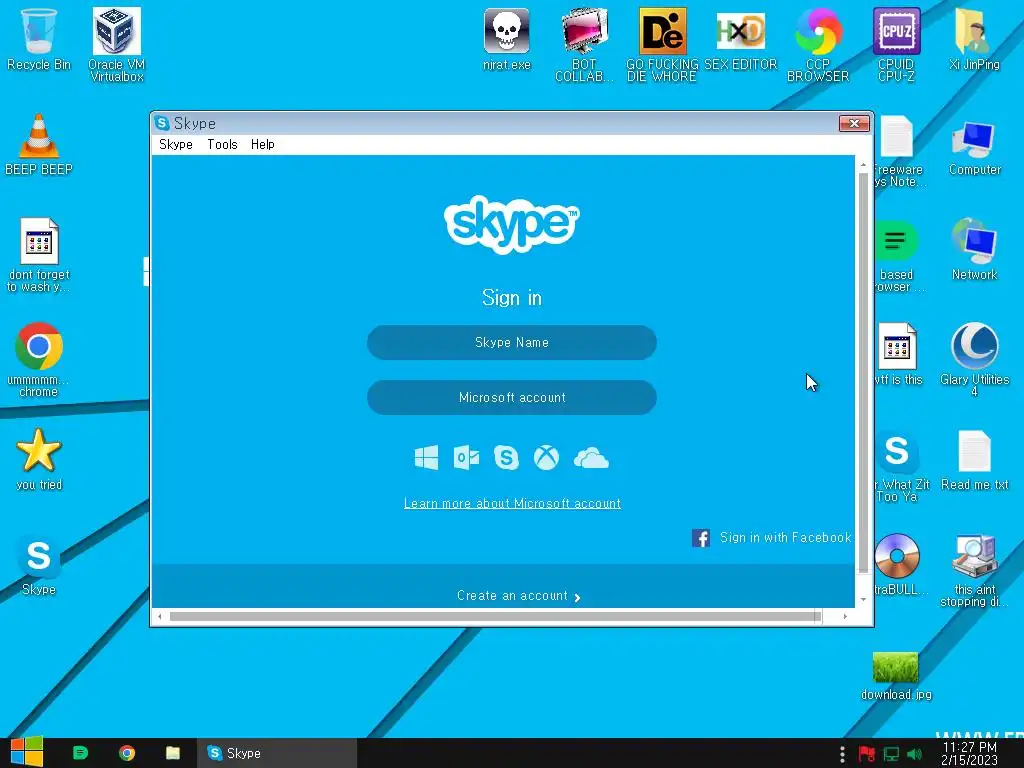1024x768 pixels.
Task: Select the this aint stopping icon
Action: (x=974, y=570)
